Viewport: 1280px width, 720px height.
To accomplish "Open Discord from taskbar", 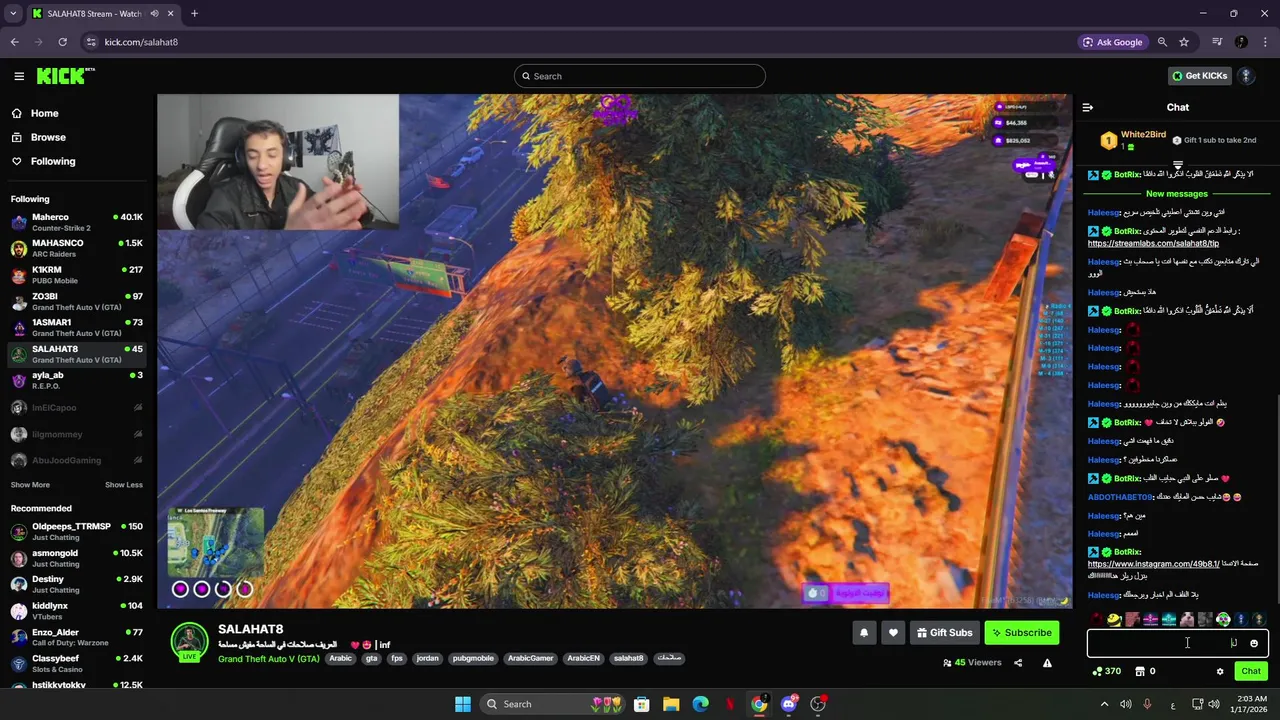I will 789,704.
